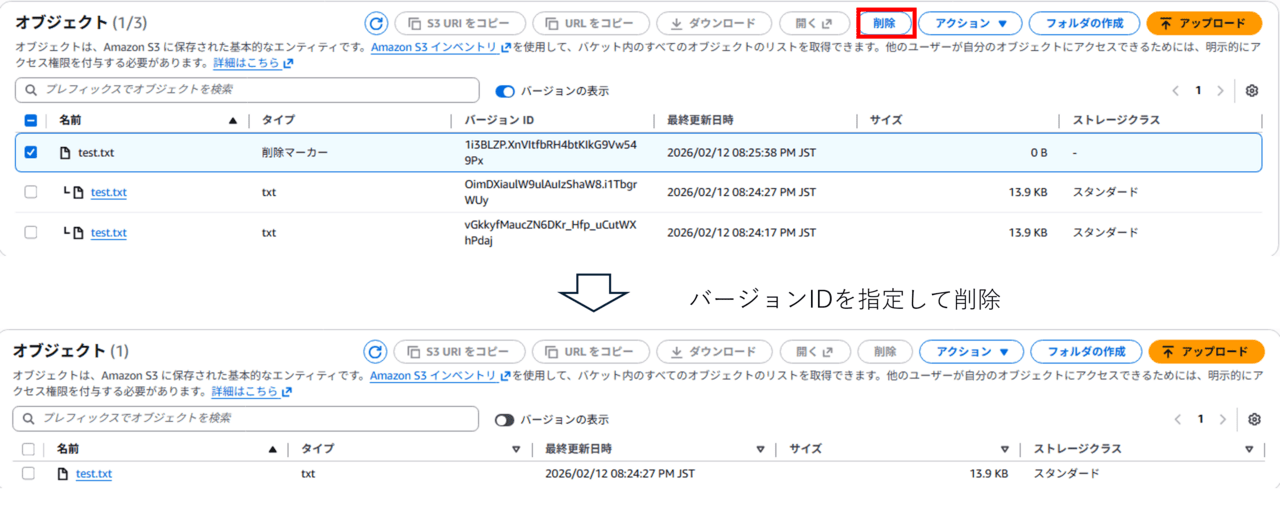Click アップロード button in the オブジェクト (1/3) panel
Image resolution: width=1280 pixels, height=532 pixels.
(x=1203, y=24)
